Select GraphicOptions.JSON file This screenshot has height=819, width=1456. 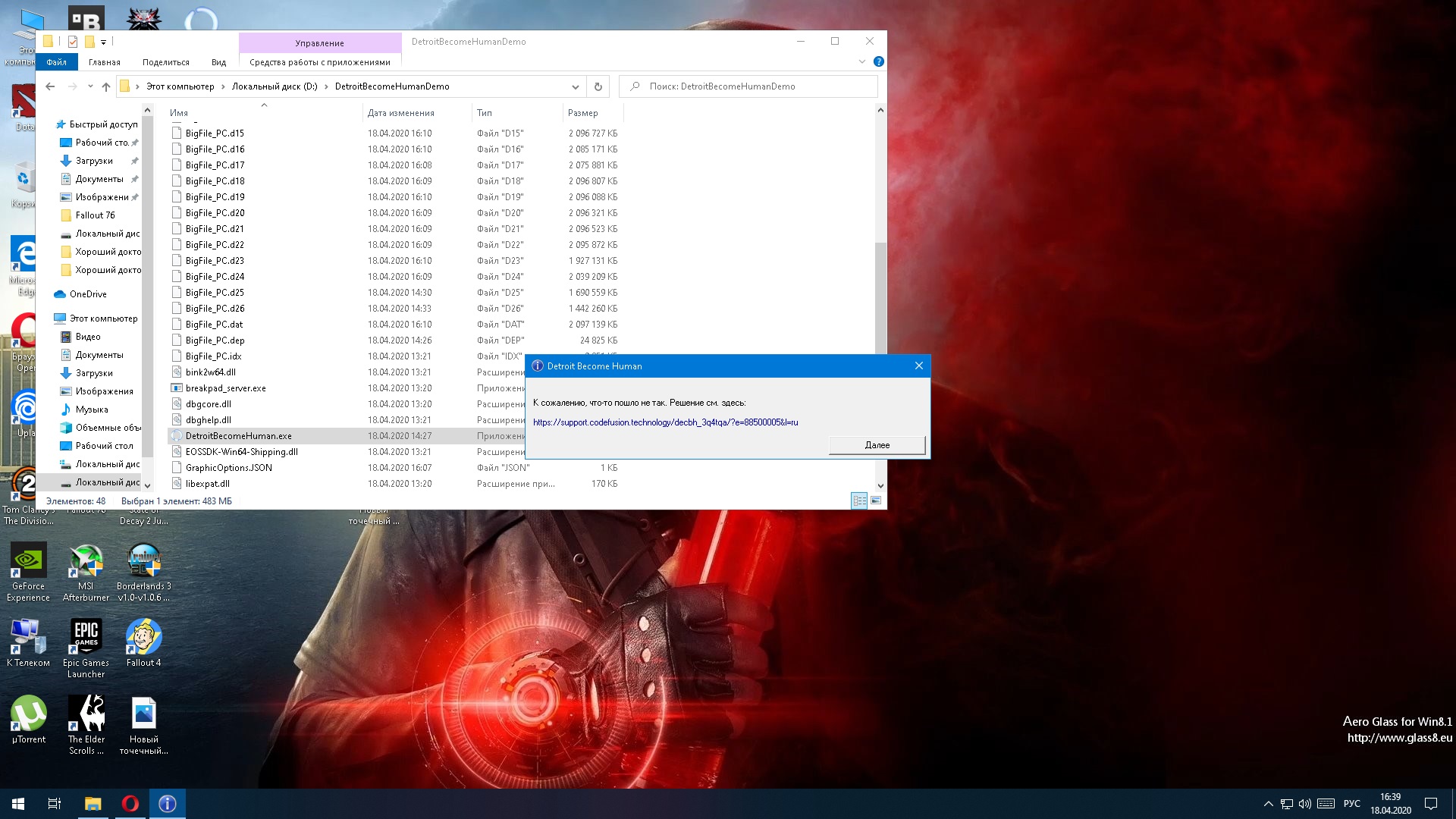coord(229,468)
